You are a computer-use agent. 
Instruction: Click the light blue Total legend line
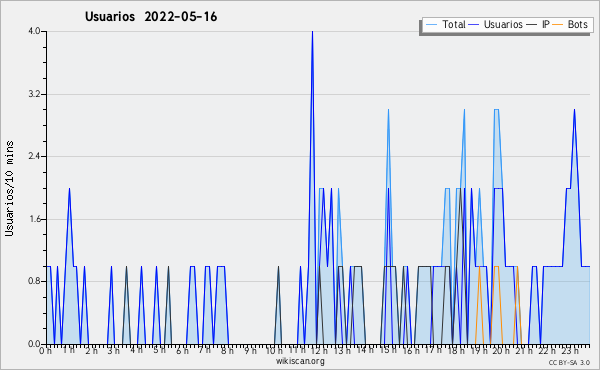coord(431,25)
